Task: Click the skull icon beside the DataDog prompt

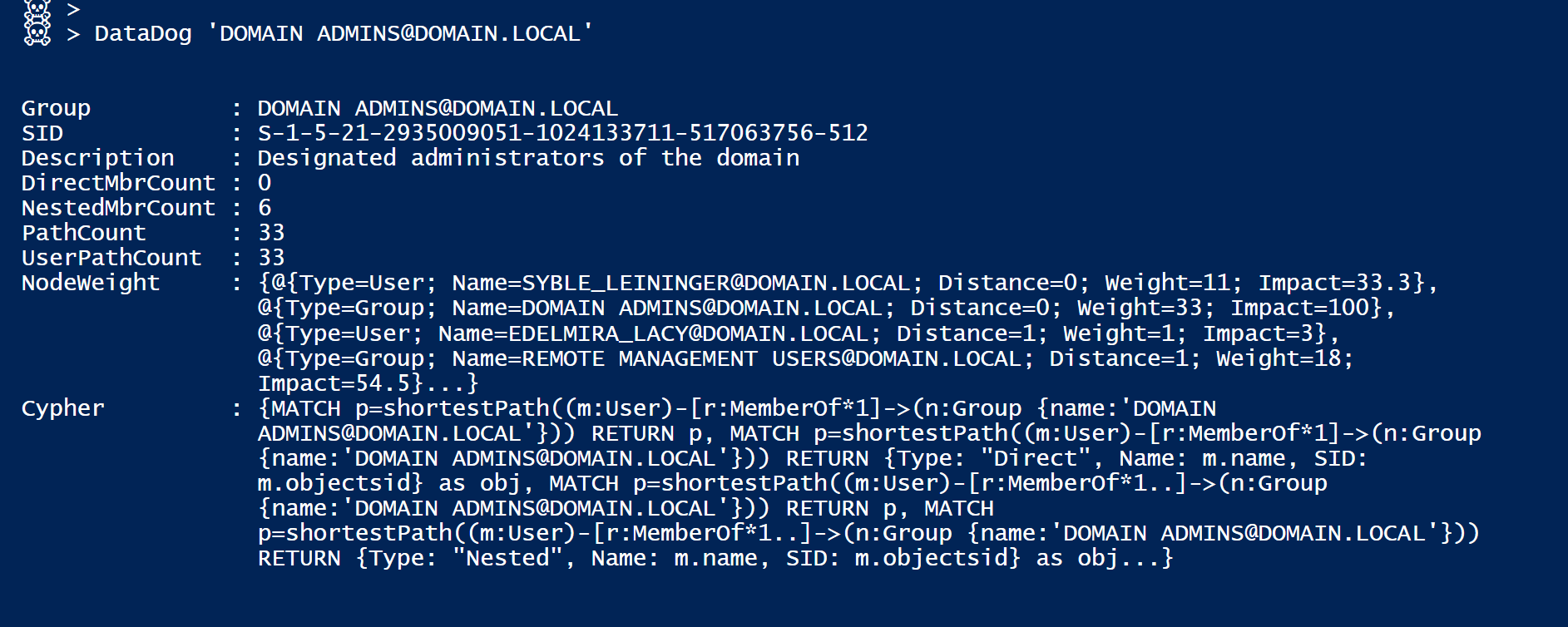Action: tap(37, 32)
